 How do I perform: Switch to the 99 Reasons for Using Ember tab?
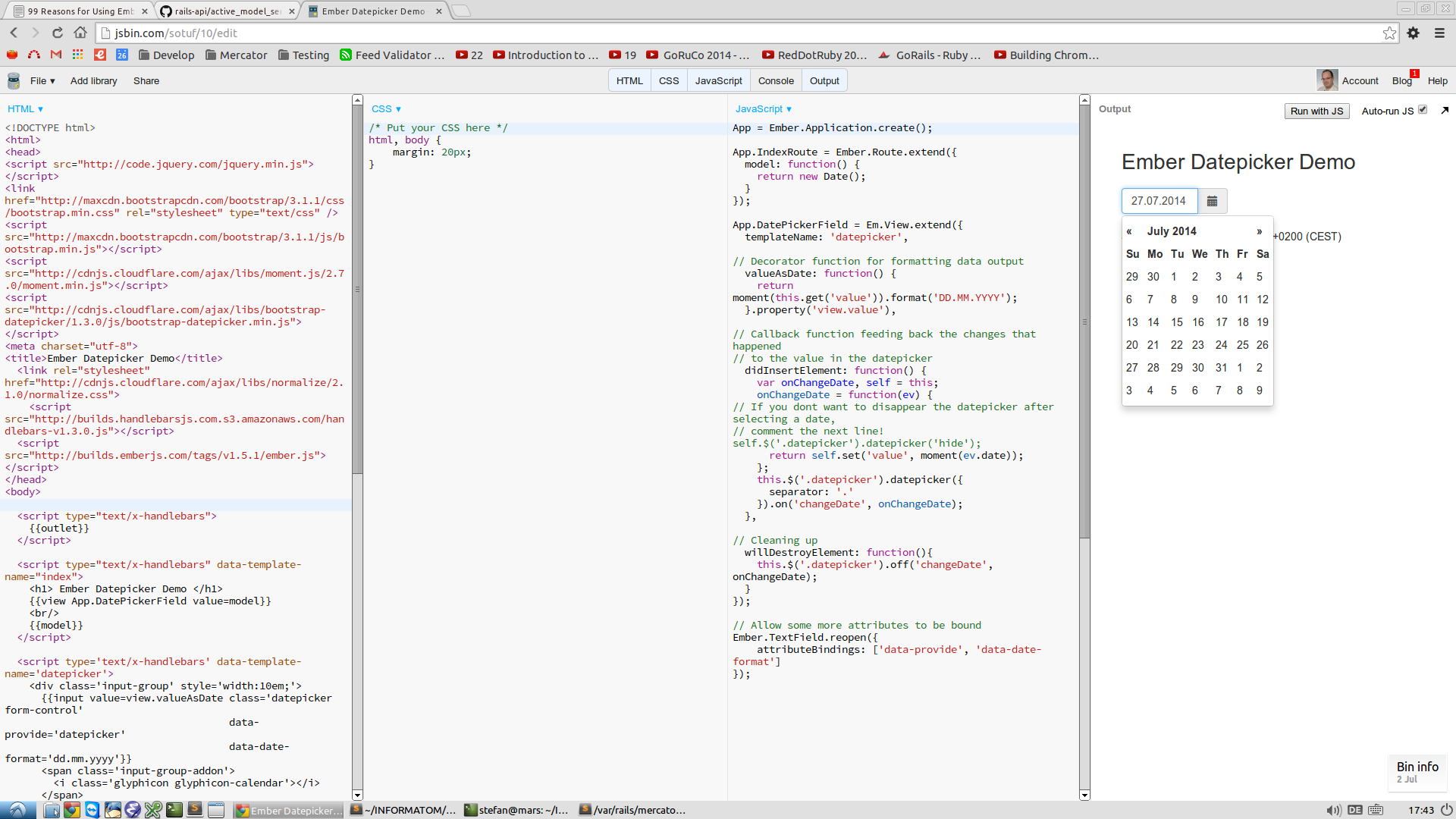tap(80, 11)
